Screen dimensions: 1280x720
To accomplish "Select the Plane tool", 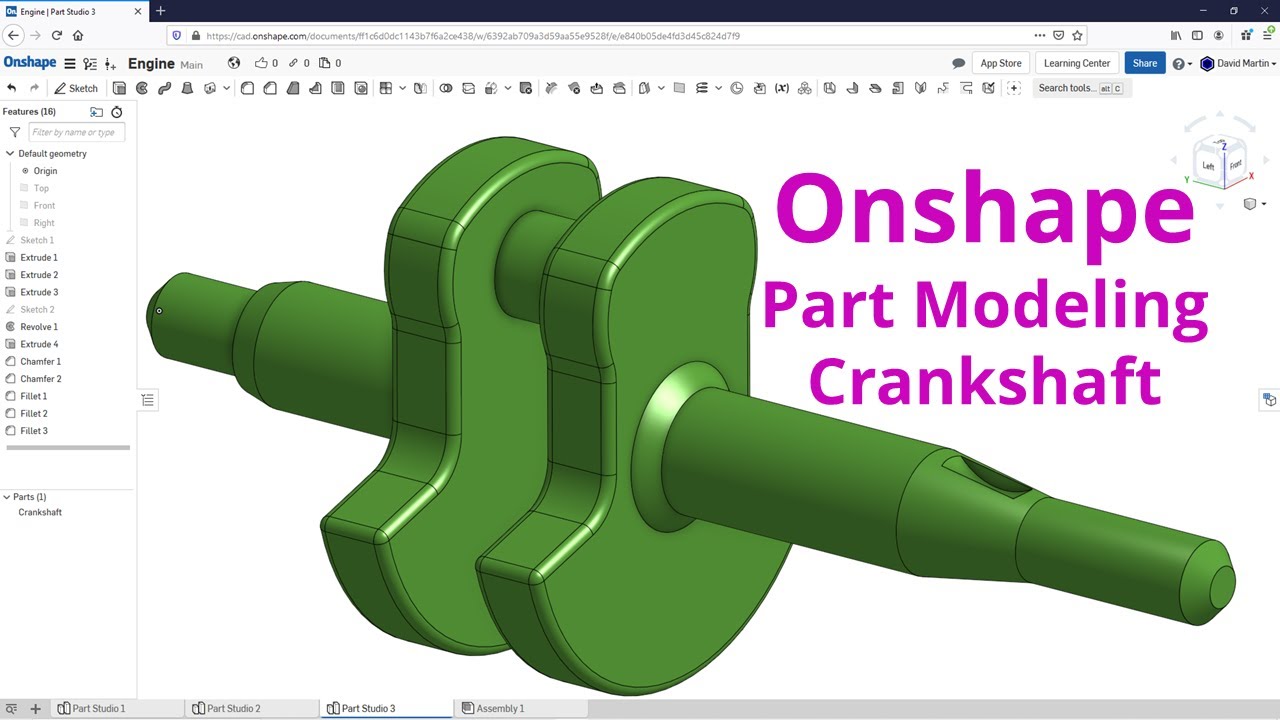I will (x=679, y=88).
